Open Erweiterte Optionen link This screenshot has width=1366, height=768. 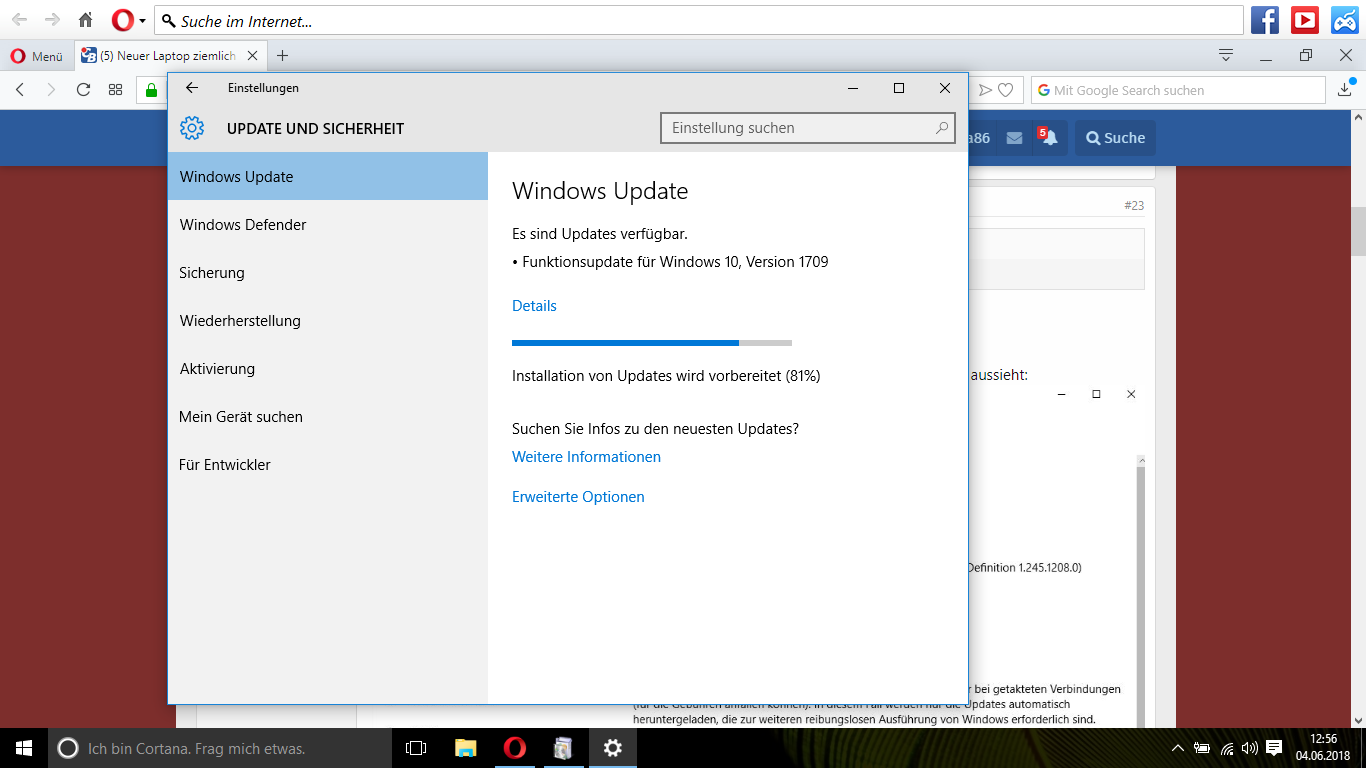click(x=578, y=497)
